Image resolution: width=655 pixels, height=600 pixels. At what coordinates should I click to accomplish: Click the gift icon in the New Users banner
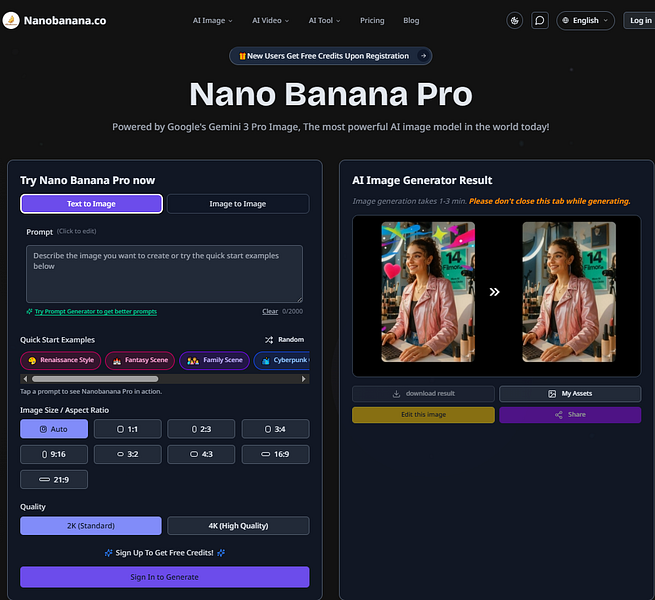tap(242, 56)
